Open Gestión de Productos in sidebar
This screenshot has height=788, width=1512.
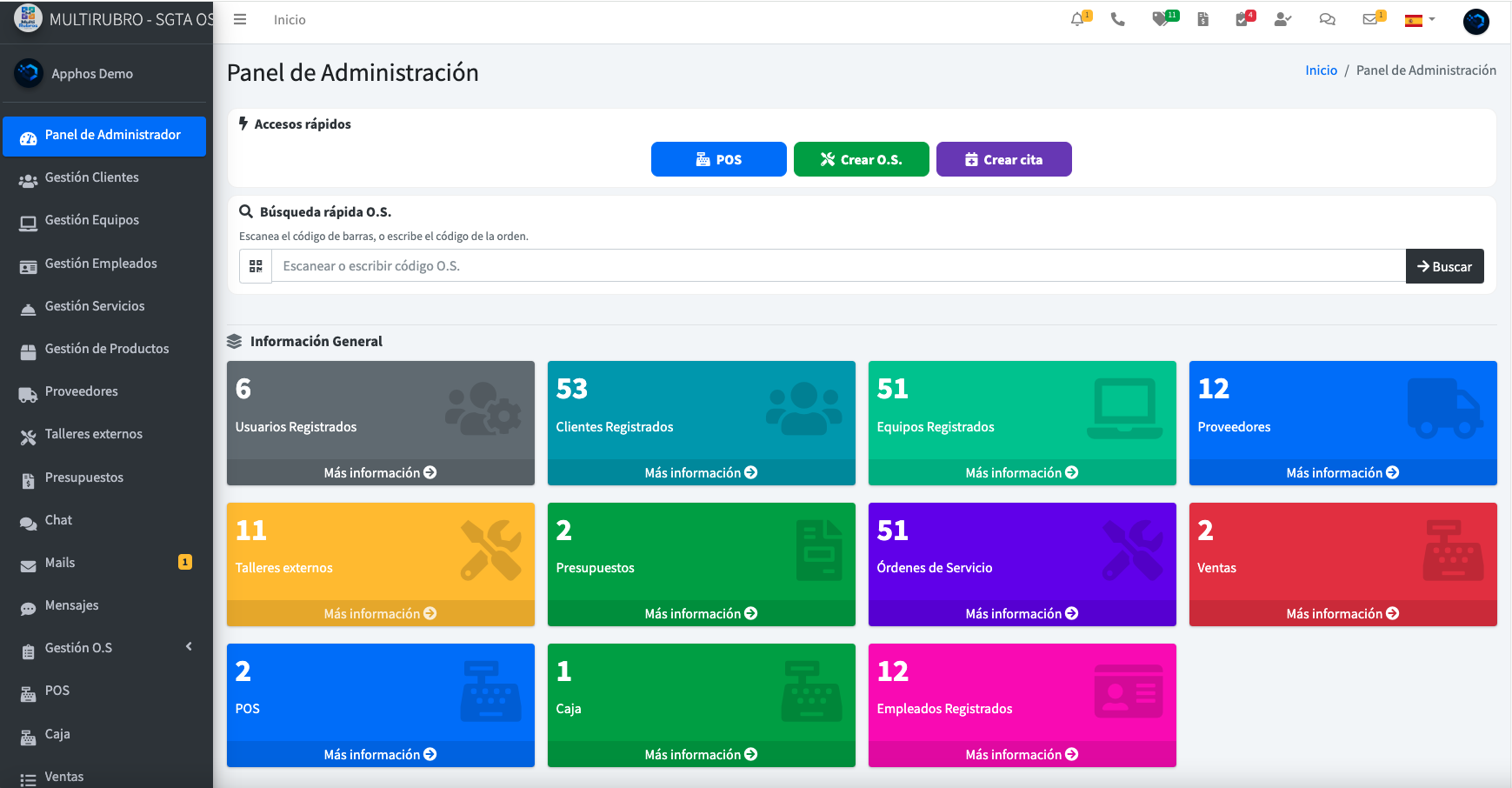106,350
